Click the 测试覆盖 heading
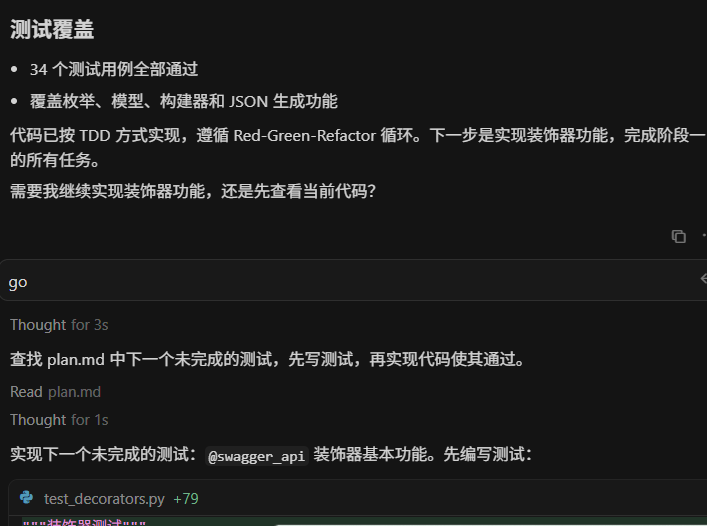This screenshot has width=707, height=526. coord(52,30)
